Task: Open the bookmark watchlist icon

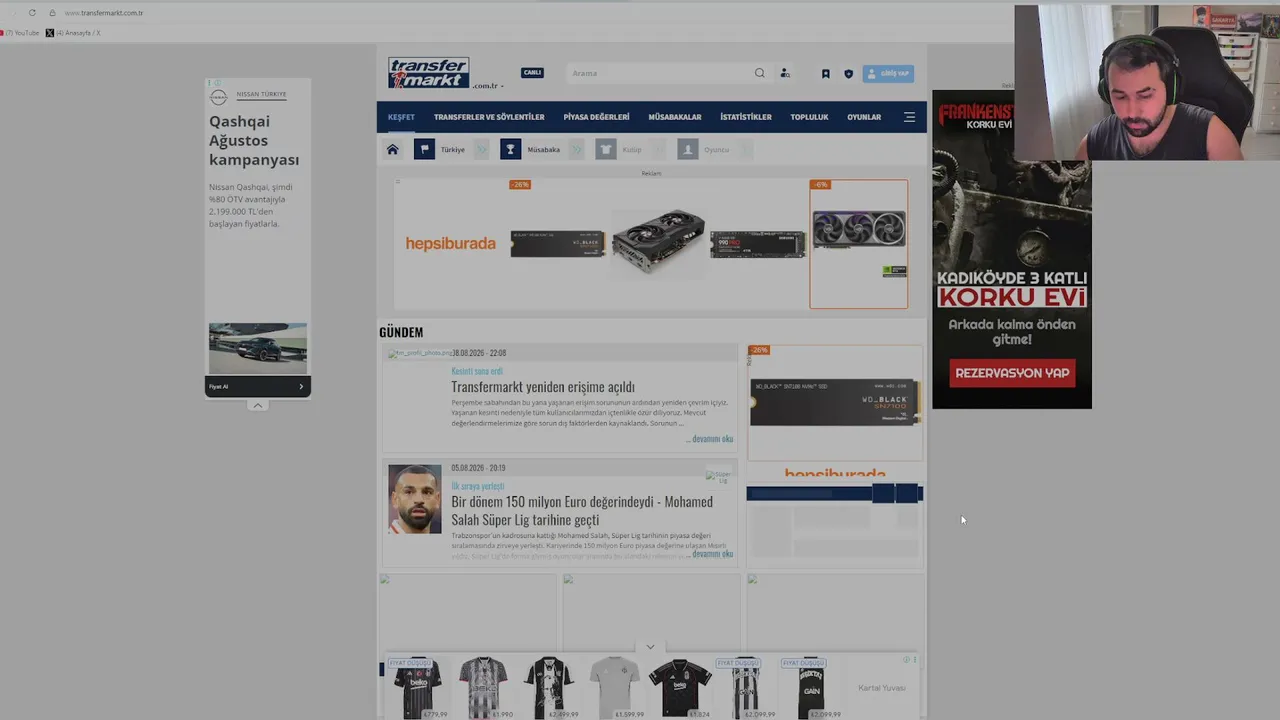Action: [826, 73]
